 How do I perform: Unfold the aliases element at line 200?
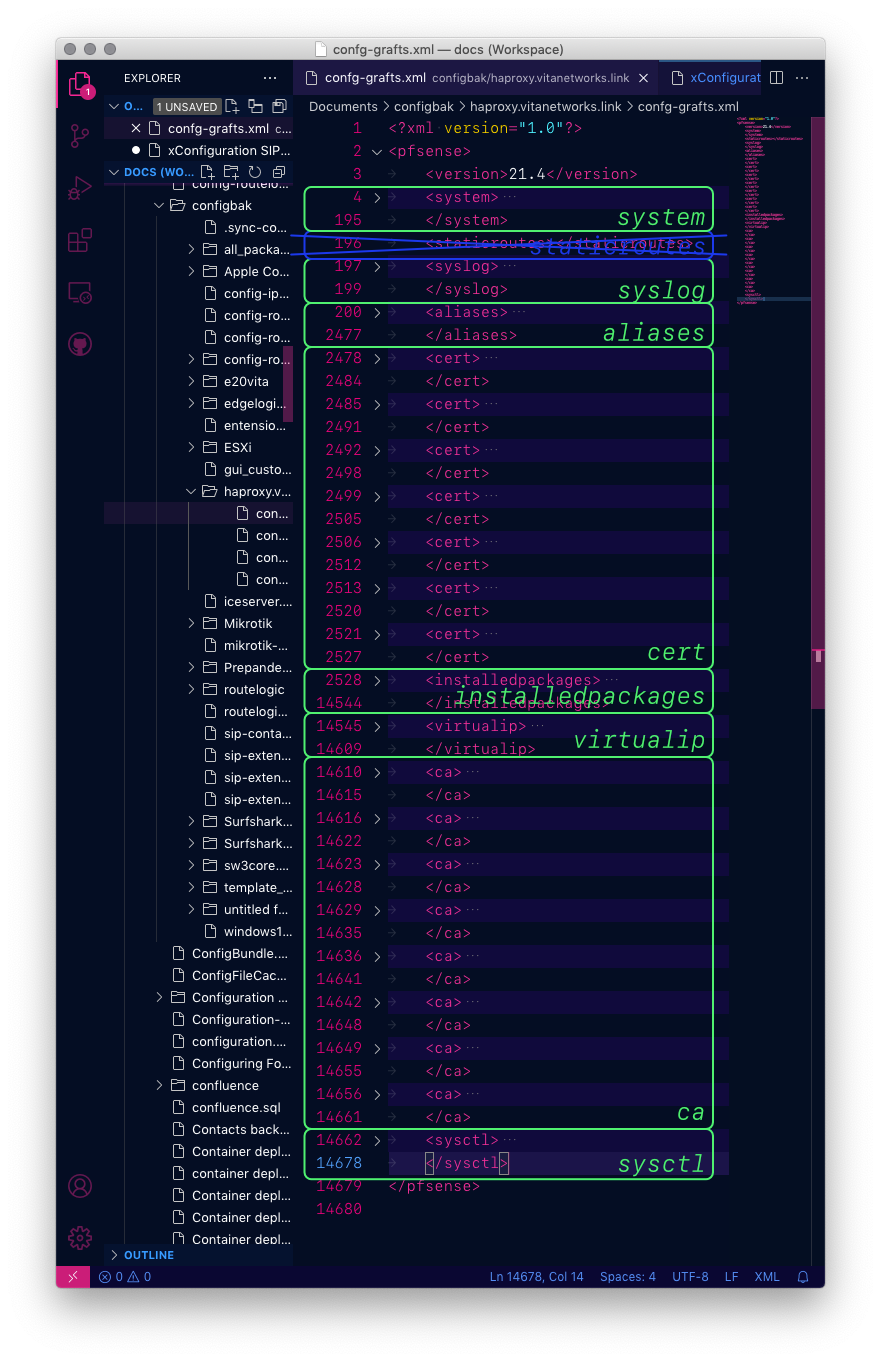click(x=377, y=313)
